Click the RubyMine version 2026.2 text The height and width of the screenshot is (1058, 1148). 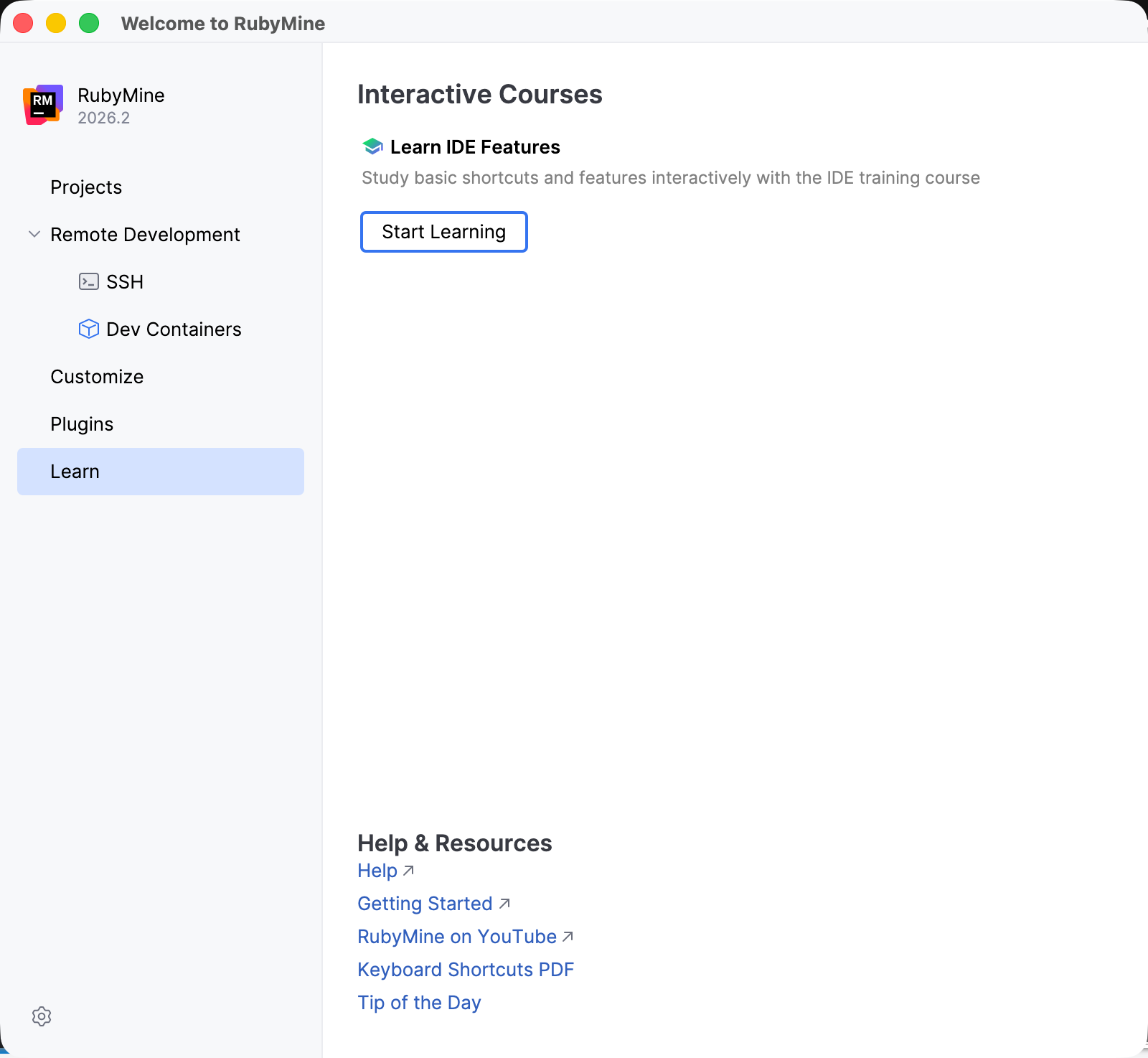click(x=104, y=118)
